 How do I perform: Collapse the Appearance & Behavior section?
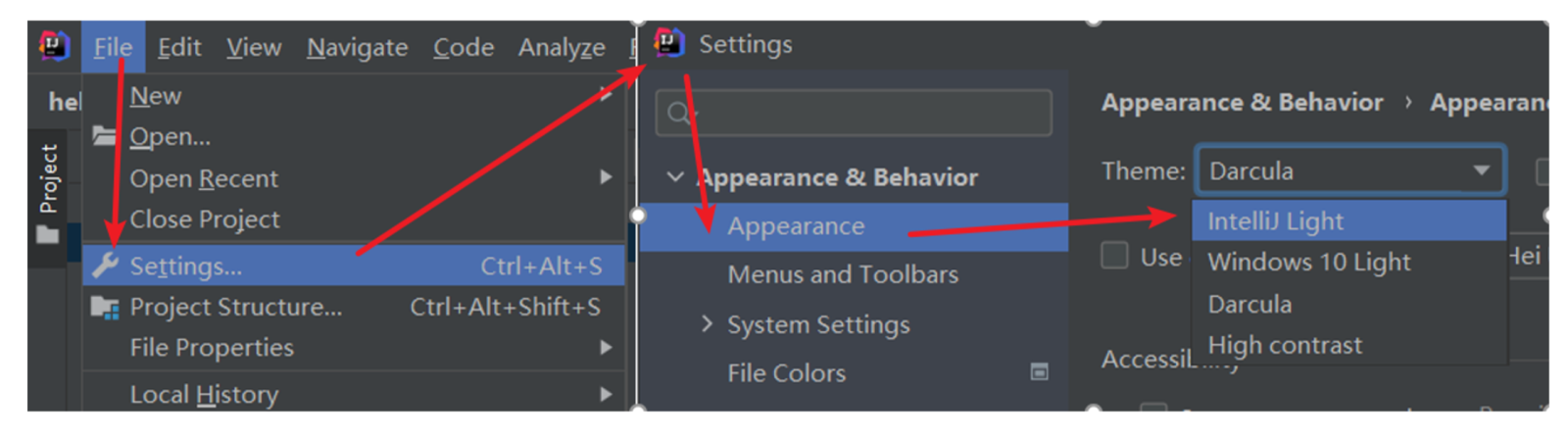(x=674, y=177)
